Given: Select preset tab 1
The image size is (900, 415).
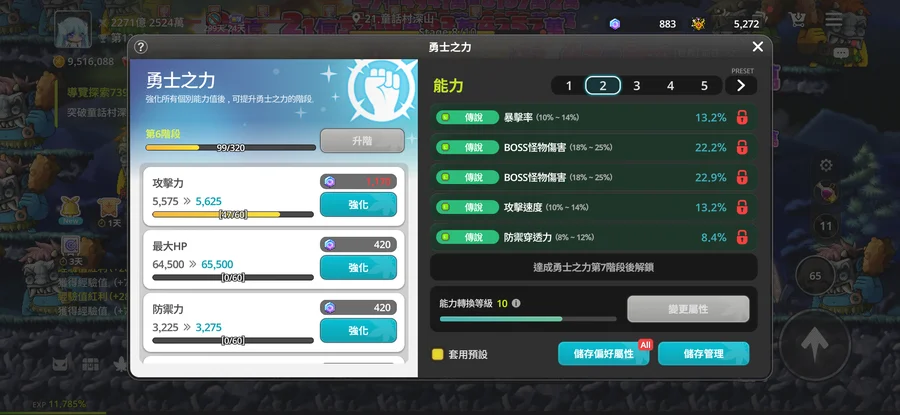Looking at the screenshot, I should click(x=569, y=86).
